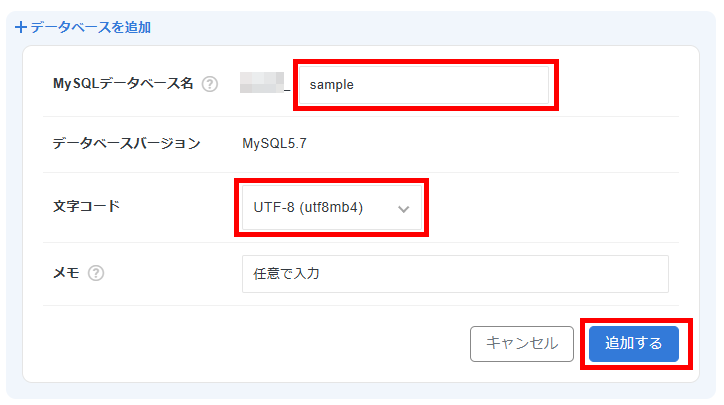
Task: Click the underscore after the blurred prefix
Action: pos(287,87)
